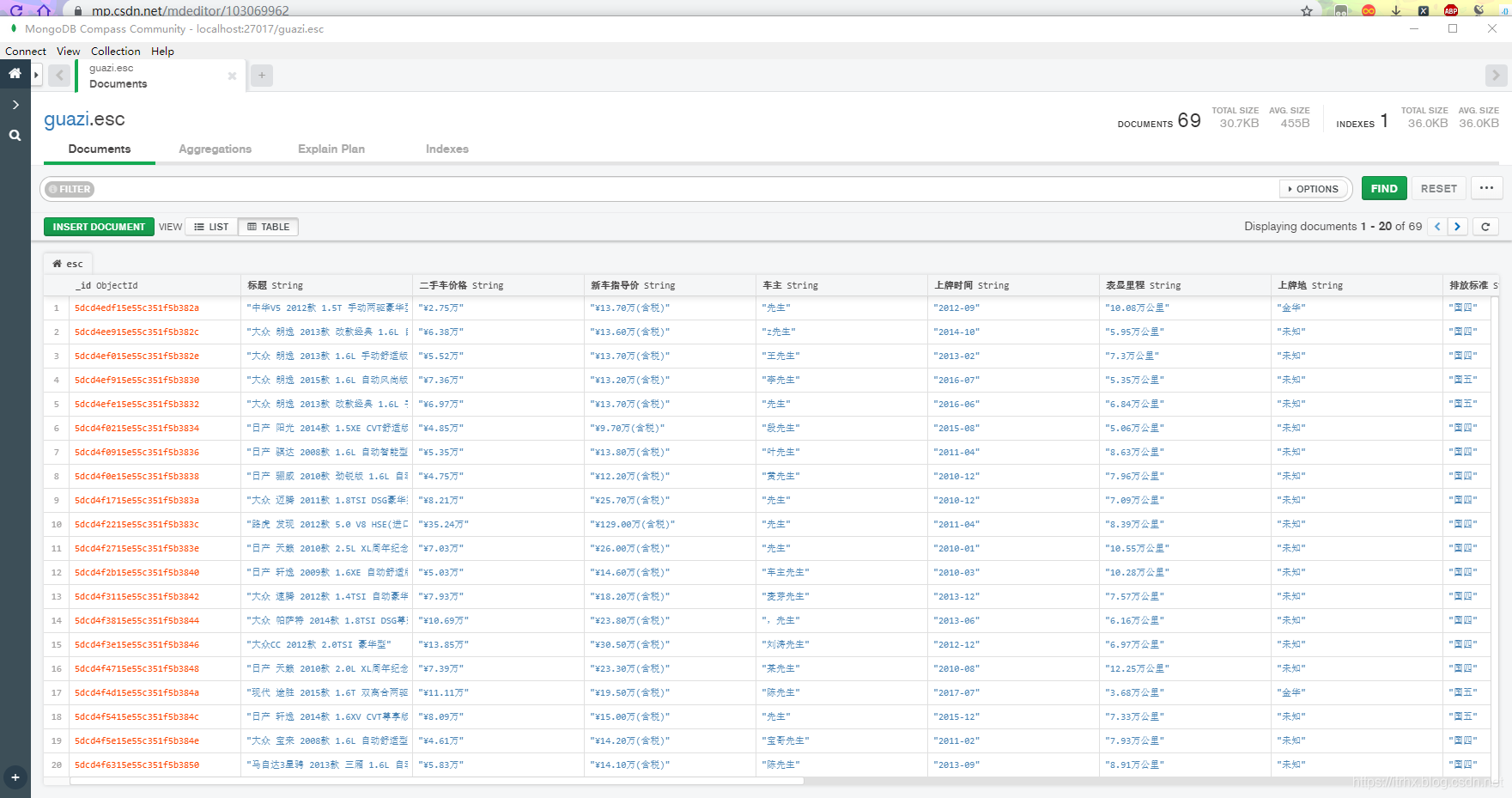Click the browser home icon
1512x798 pixels.
(x=43, y=10)
